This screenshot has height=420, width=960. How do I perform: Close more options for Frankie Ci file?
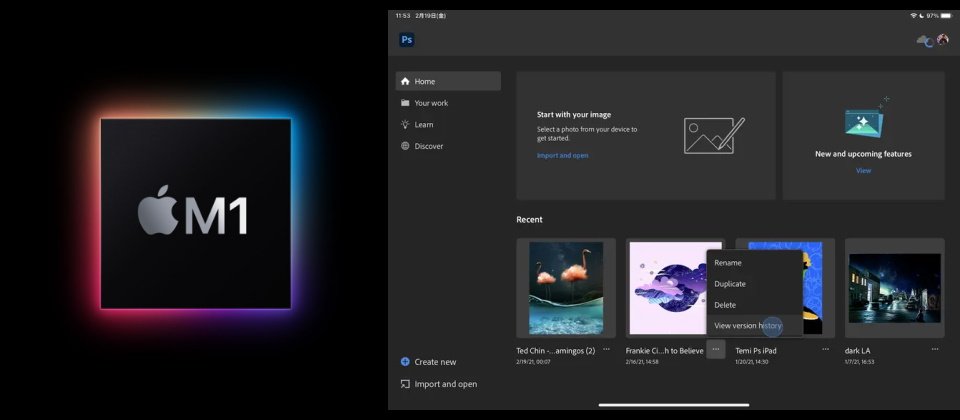click(716, 349)
